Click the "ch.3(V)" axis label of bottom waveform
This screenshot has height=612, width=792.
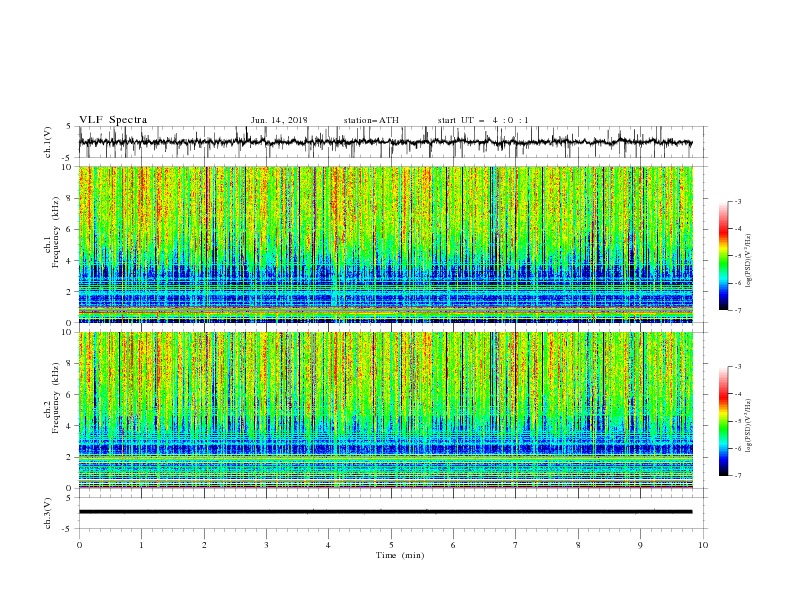[x=48, y=513]
